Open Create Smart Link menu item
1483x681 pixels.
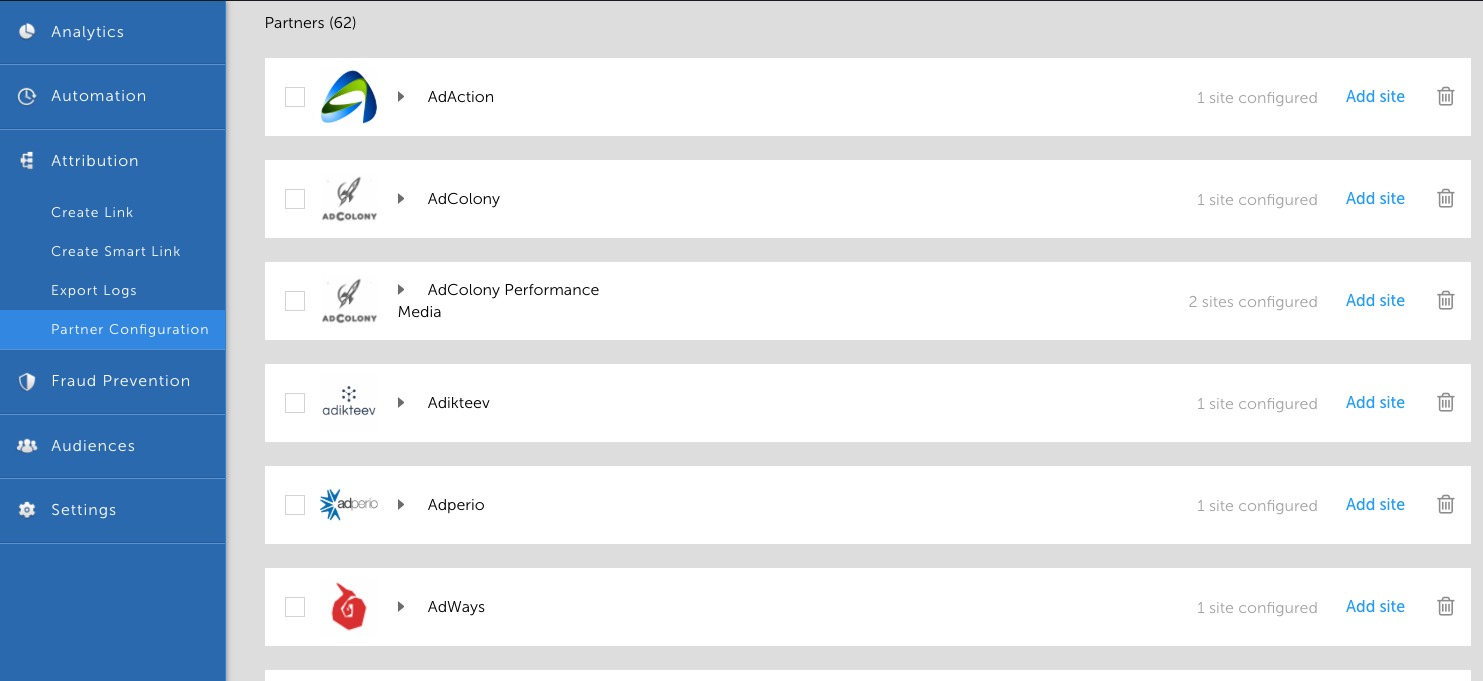(x=116, y=251)
